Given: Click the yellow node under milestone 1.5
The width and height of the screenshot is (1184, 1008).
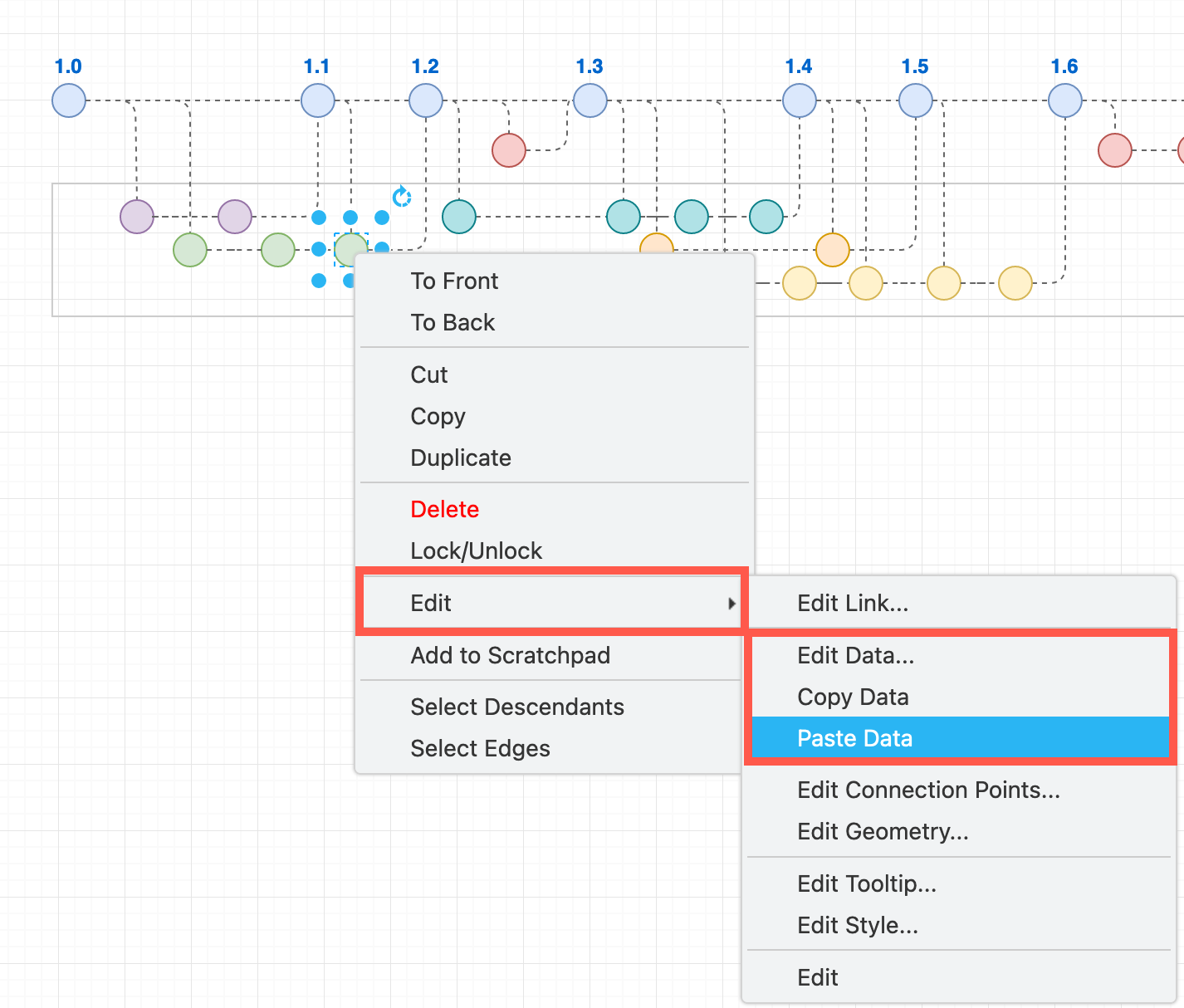Looking at the screenshot, I should [x=943, y=282].
